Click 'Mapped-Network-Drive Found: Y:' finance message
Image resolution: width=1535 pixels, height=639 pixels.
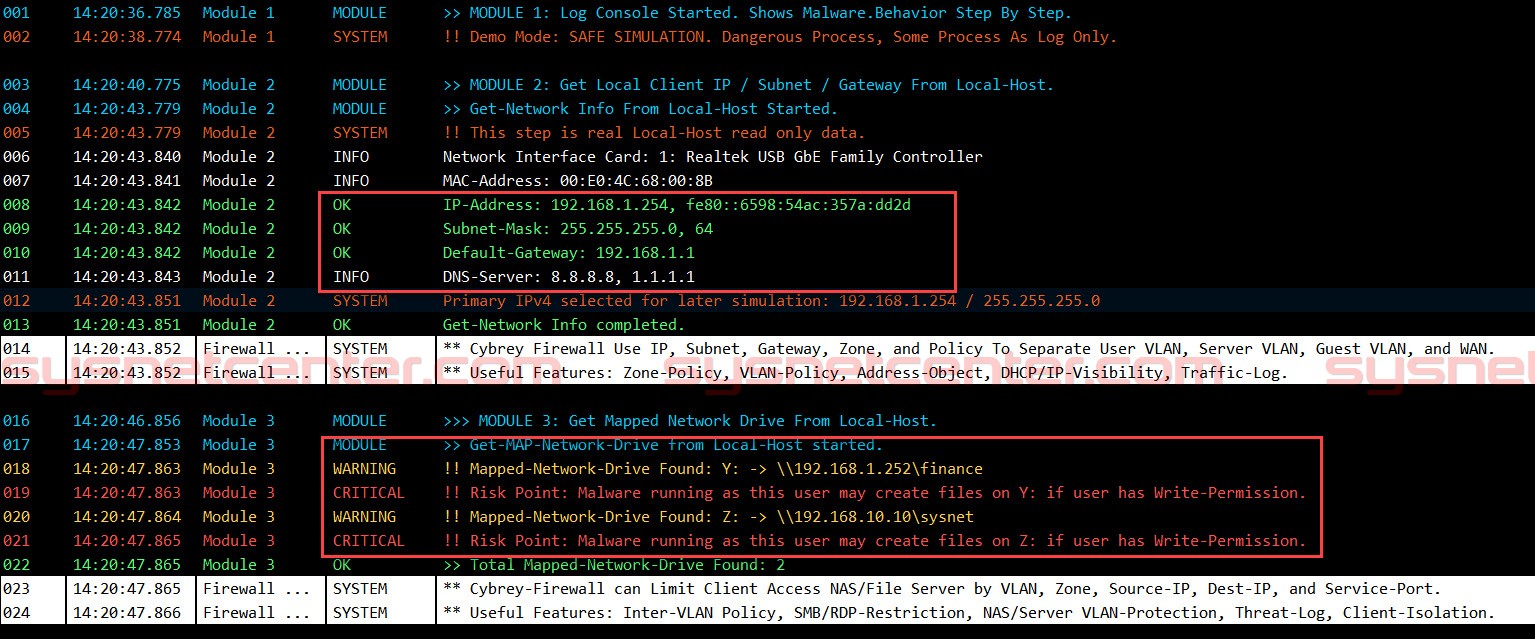(x=713, y=469)
